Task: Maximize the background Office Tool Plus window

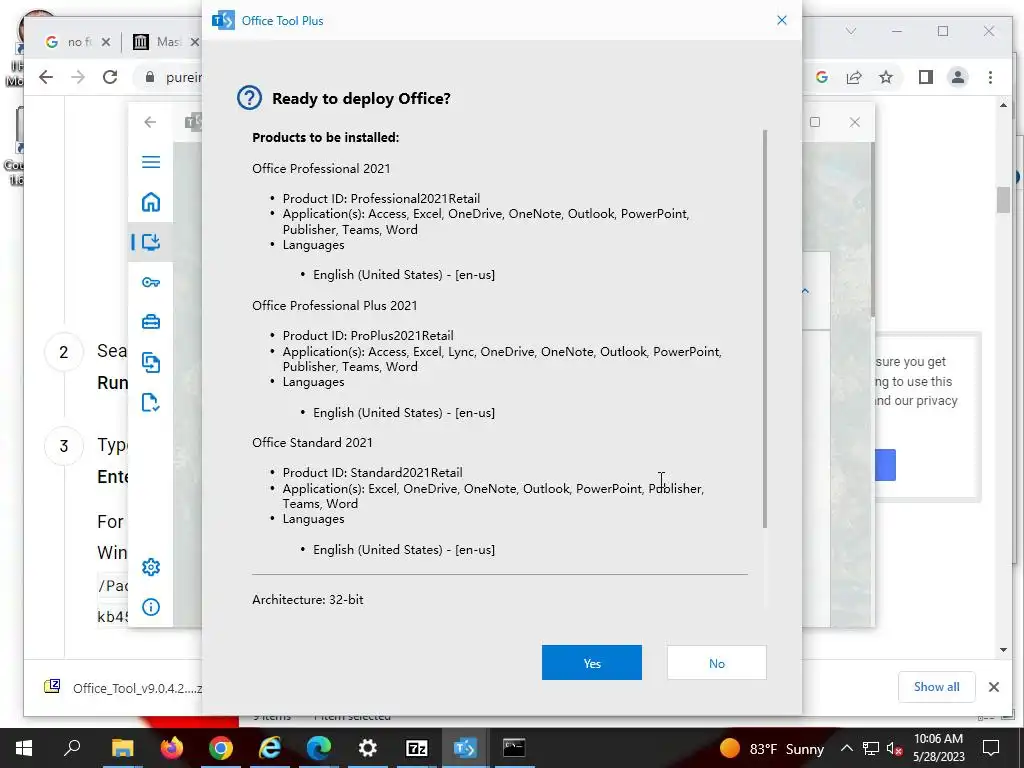Action: [x=815, y=122]
